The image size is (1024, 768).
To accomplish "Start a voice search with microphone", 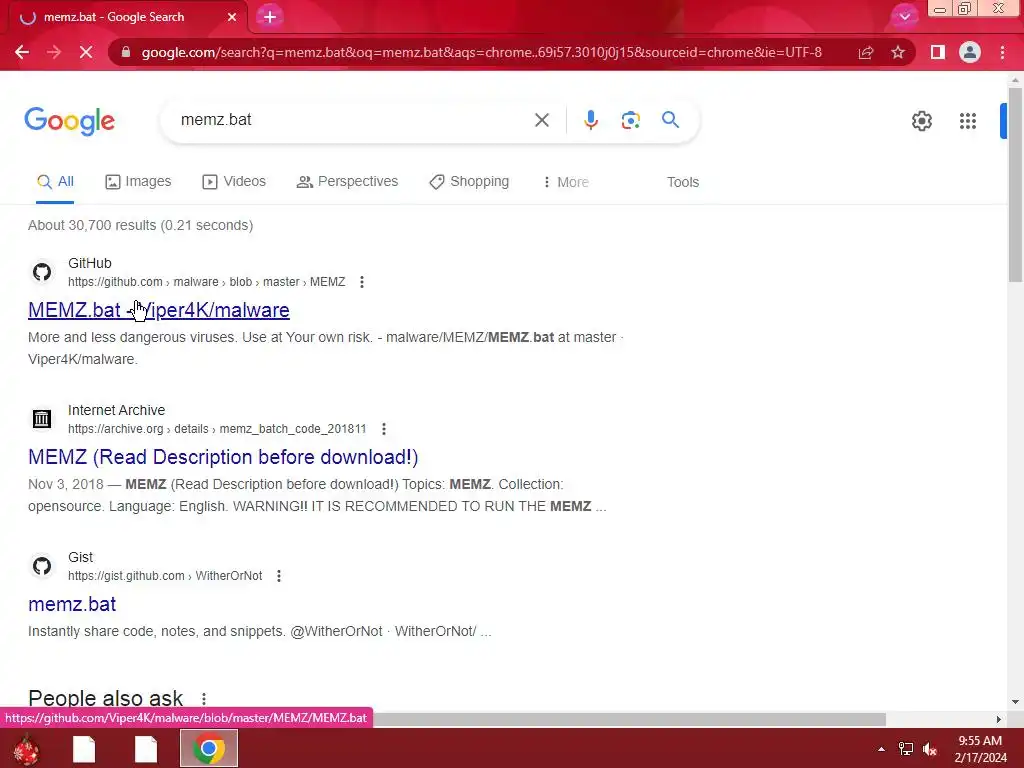I will point(591,120).
